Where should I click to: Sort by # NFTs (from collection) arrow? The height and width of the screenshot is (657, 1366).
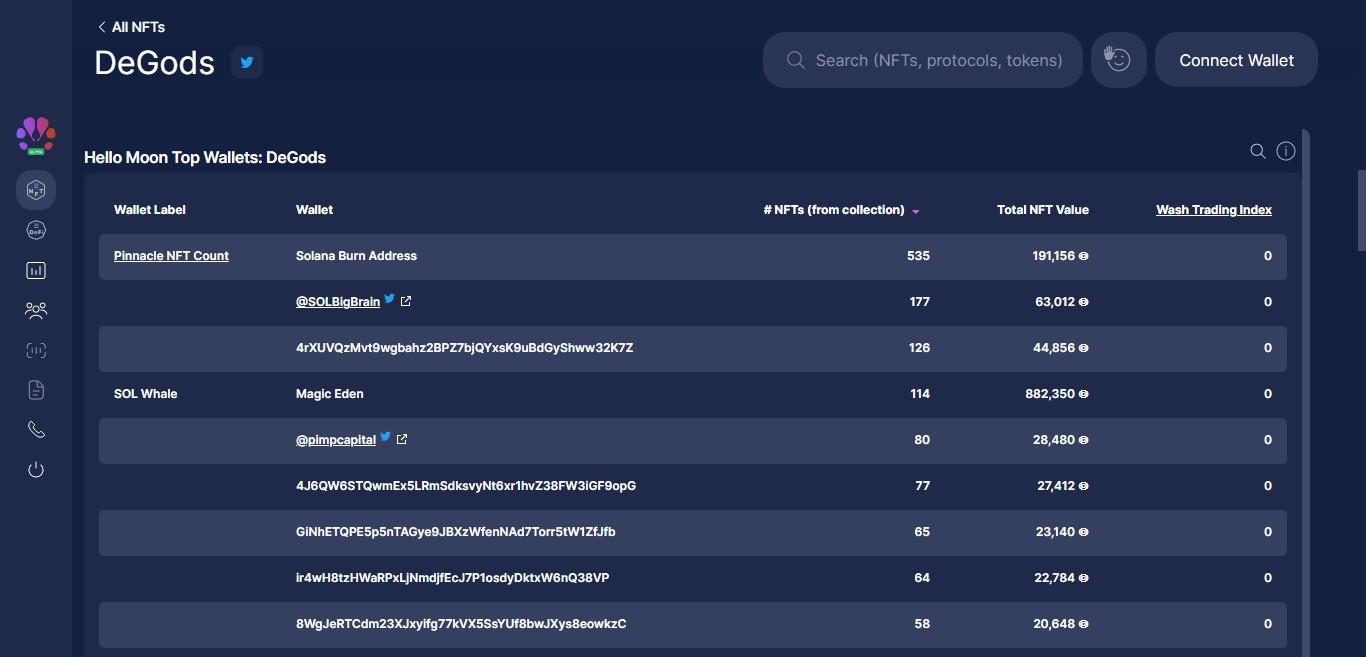pyautogui.click(x=915, y=211)
